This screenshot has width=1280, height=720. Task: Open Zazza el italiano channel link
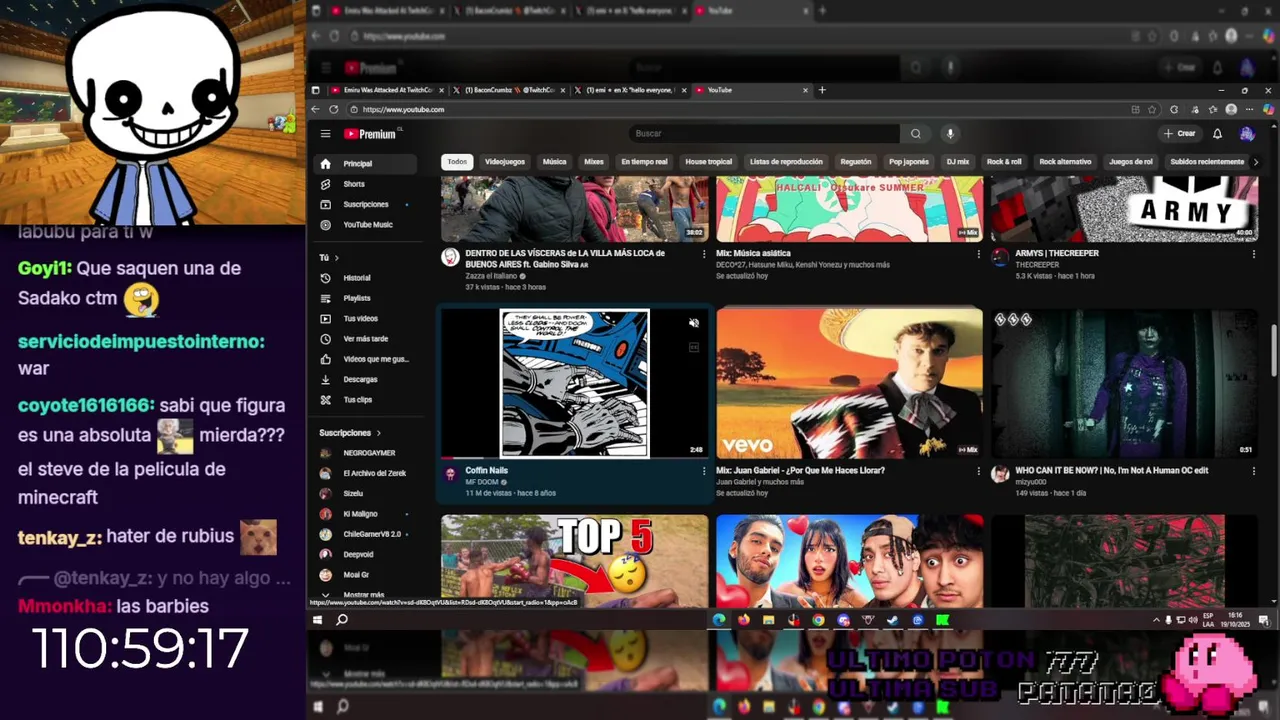coord(493,276)
